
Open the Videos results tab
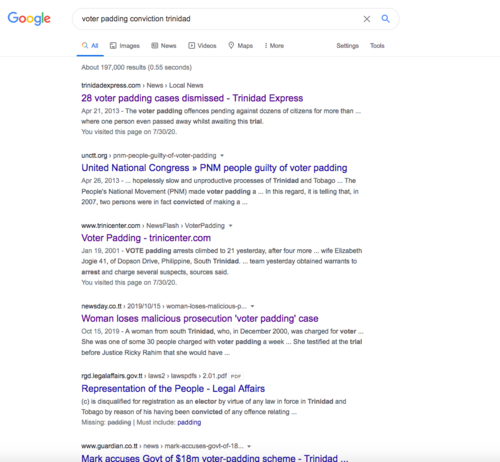[202, 46]
